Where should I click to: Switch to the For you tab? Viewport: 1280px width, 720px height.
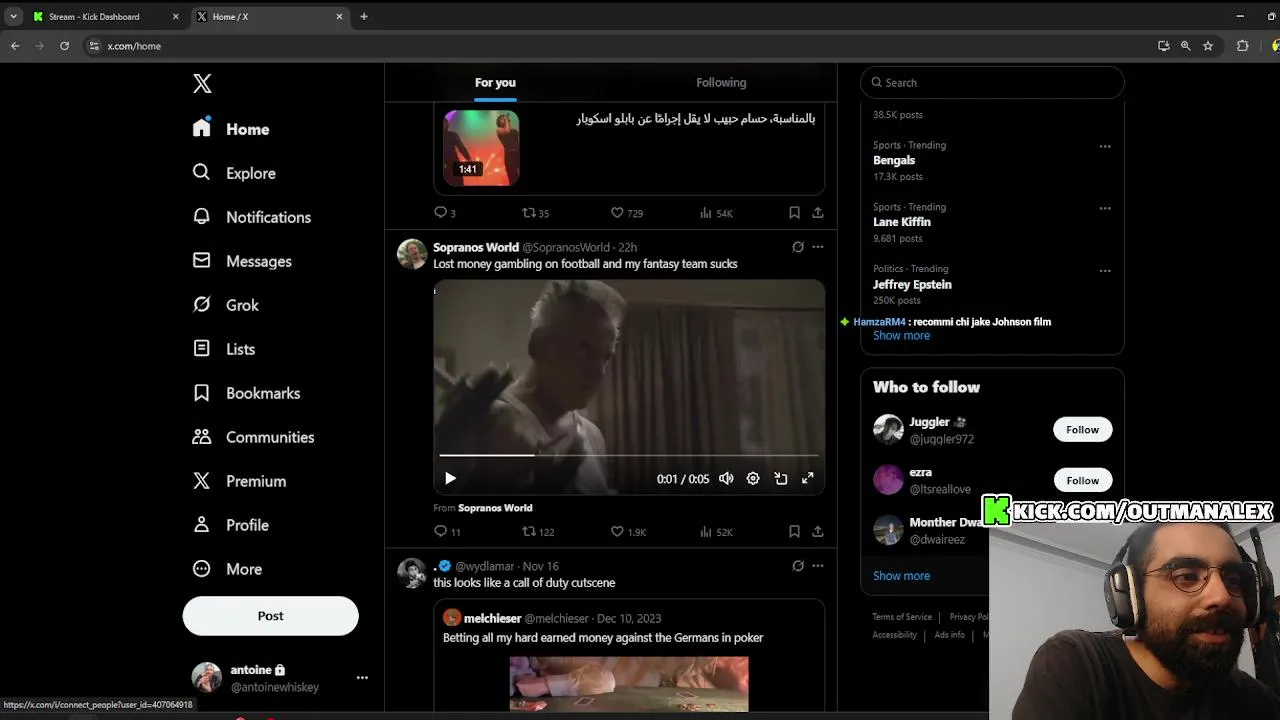(x=495, y=83)
